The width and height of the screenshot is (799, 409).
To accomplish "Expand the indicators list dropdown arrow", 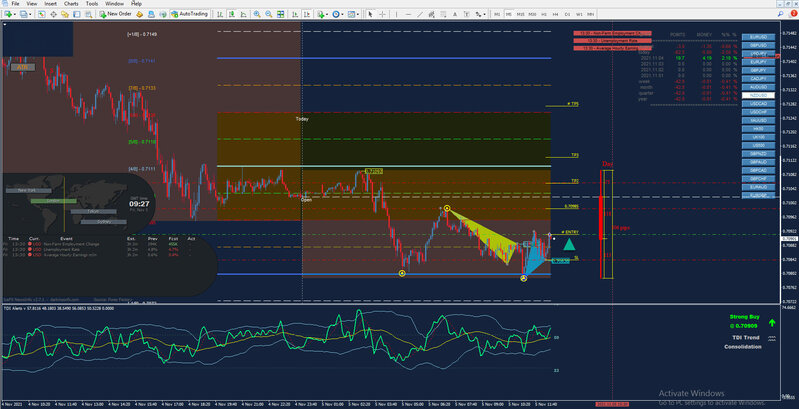I will tap(327, 14).
